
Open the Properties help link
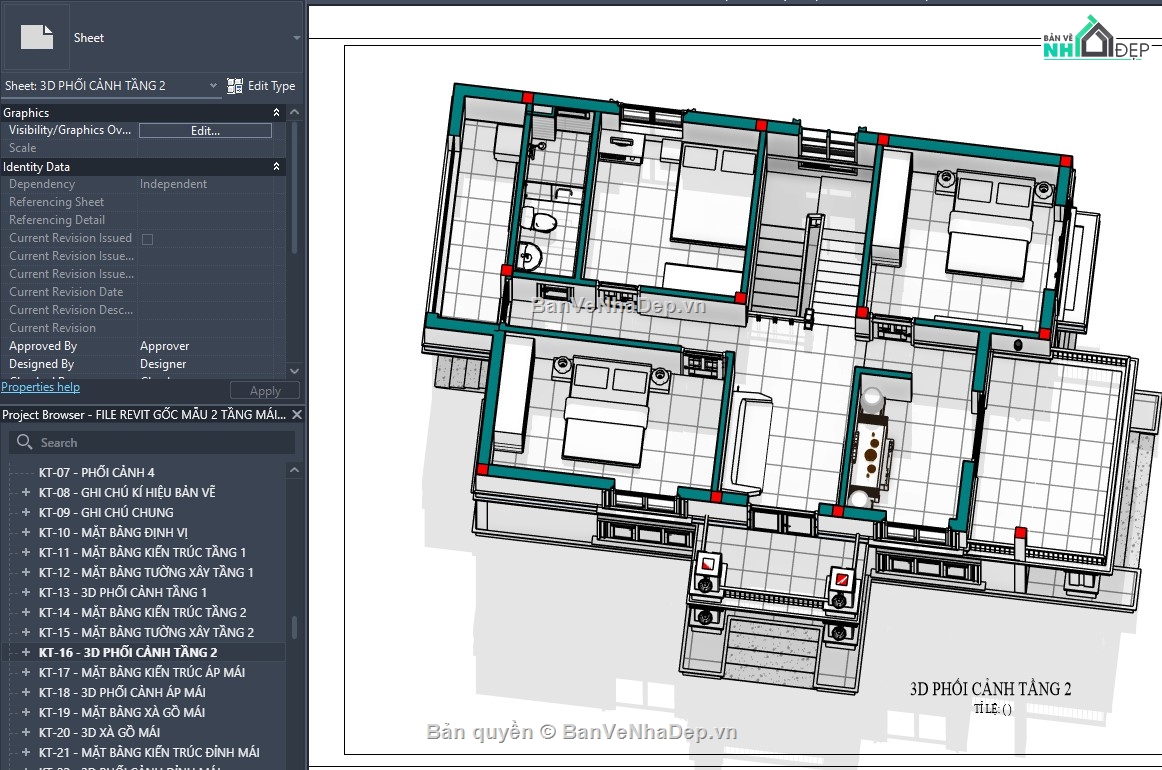click(41, 387)
